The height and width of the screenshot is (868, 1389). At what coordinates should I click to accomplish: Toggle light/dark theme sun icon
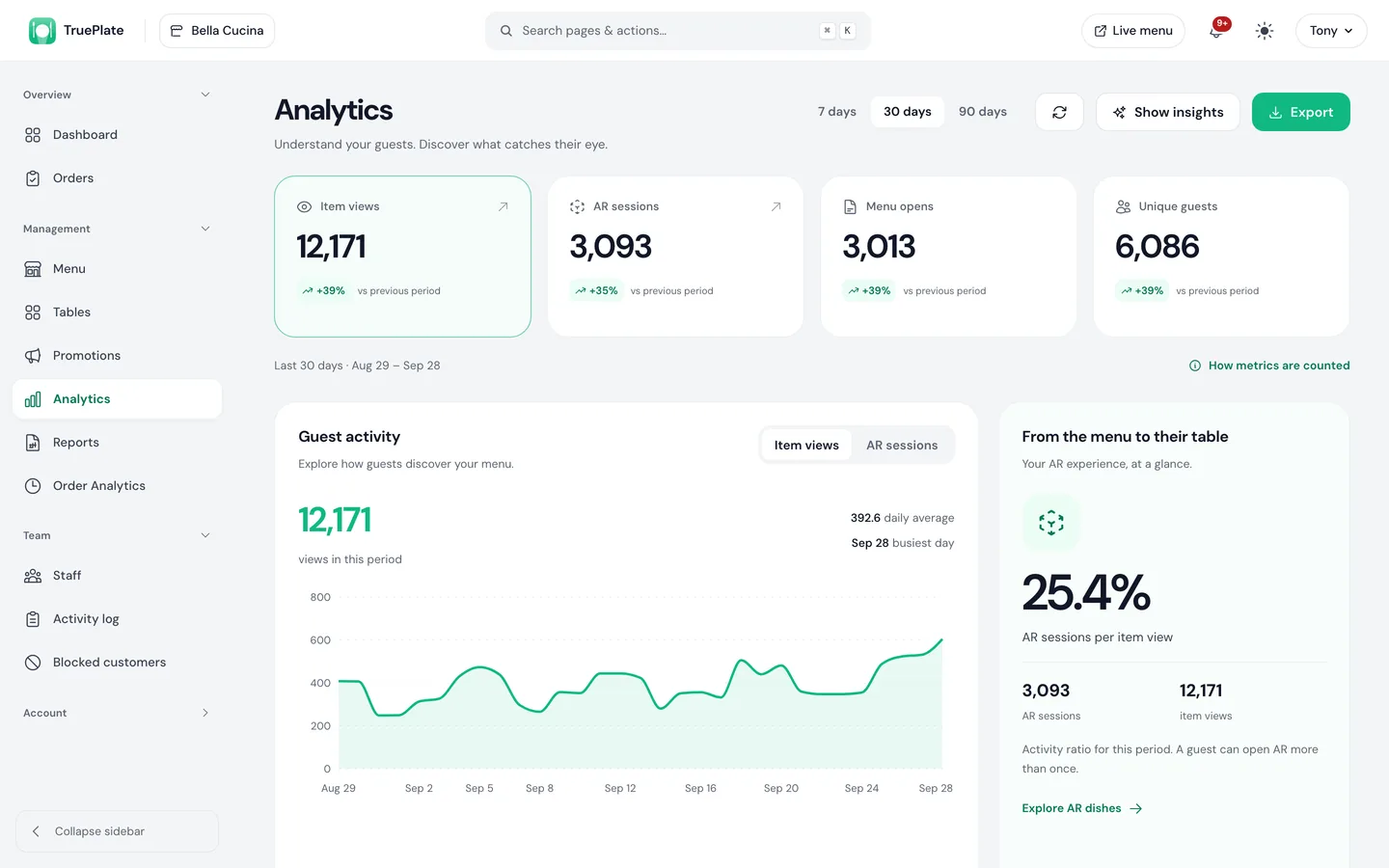point(1265,31)
